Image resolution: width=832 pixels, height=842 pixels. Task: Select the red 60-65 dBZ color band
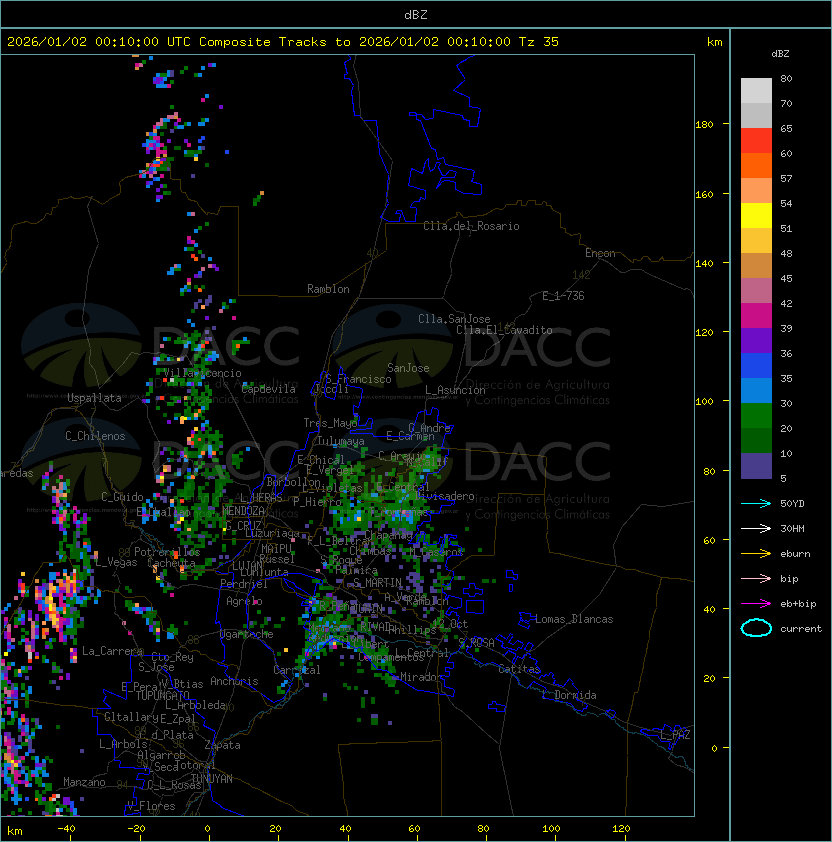(x=756, y=141)
